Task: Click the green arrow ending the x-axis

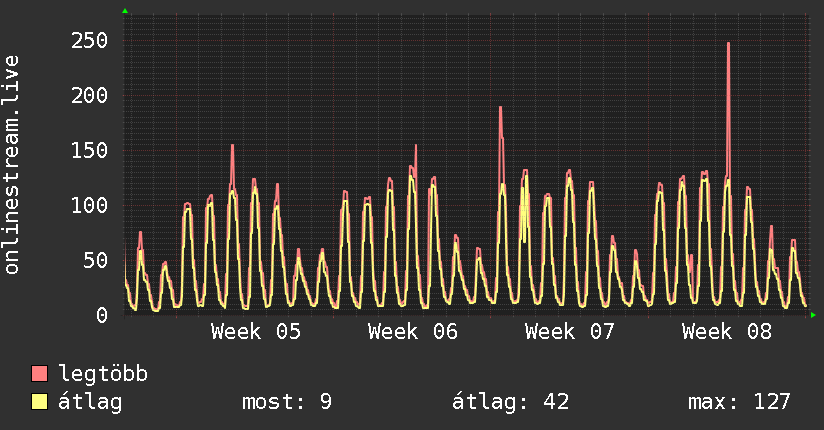Action: (x=813, y=315)
